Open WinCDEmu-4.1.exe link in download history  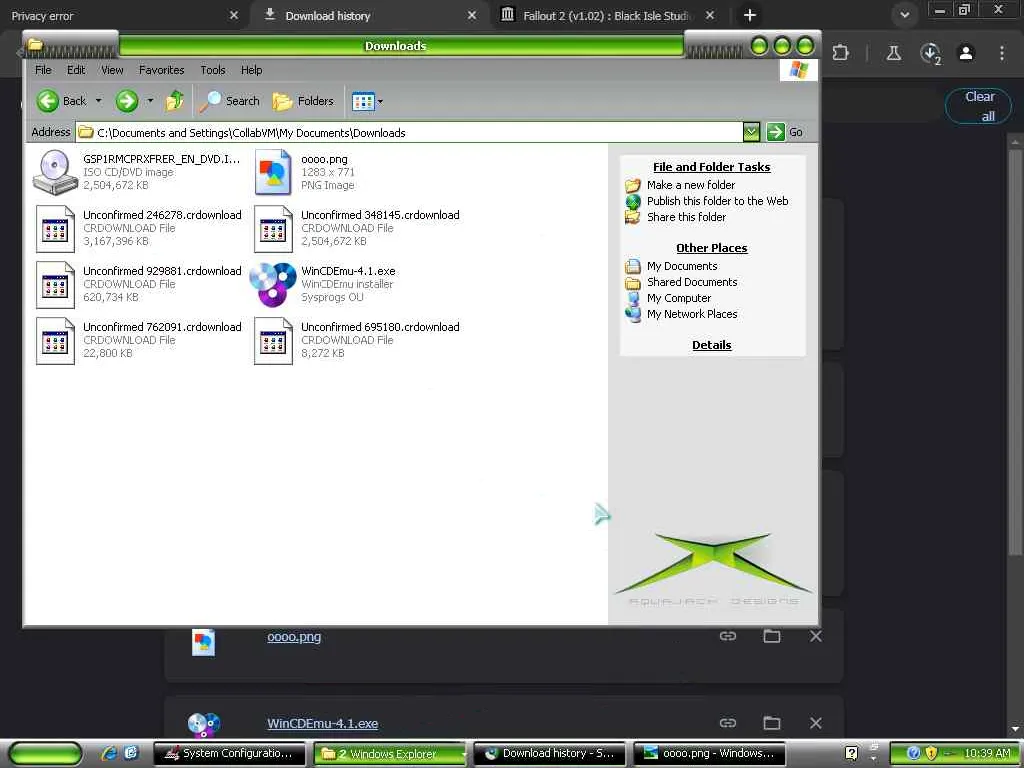coord(323,724)
